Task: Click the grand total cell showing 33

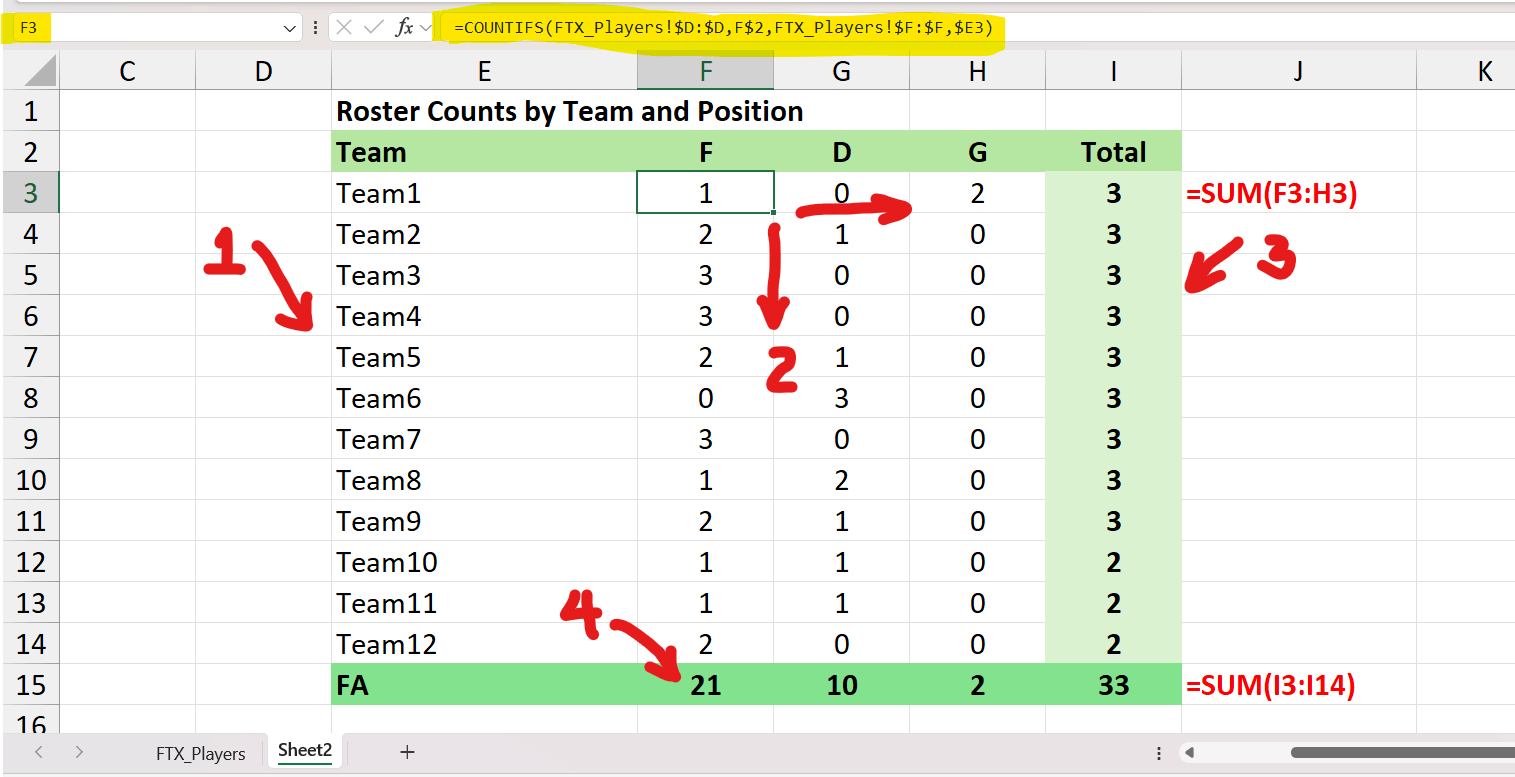Action: tap(1113, 685)
